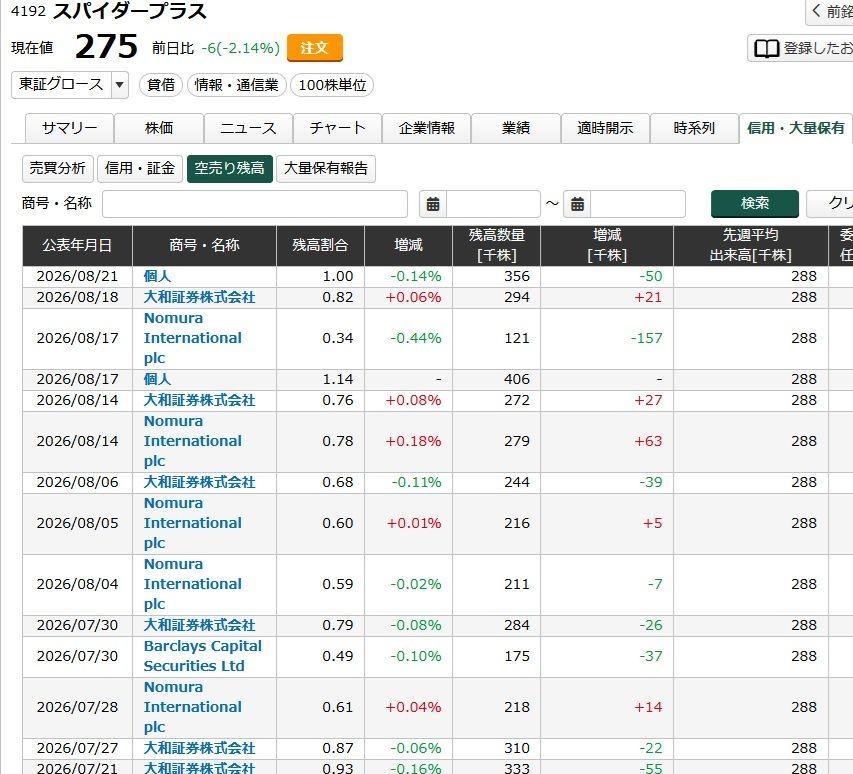Open the チャート tab
The width and height of the screenshot is (853, 774).
tap(337, 128)
